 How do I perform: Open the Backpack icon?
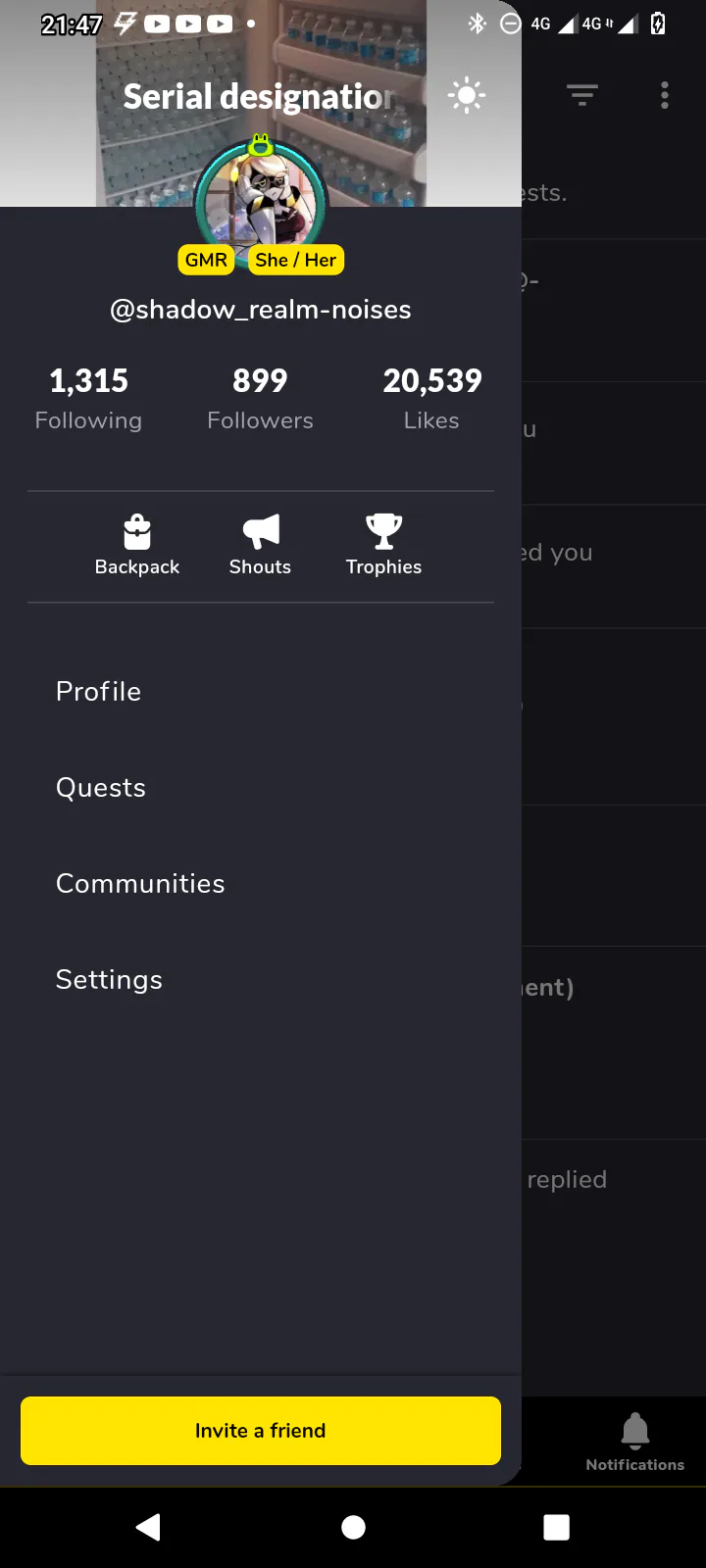137,532
